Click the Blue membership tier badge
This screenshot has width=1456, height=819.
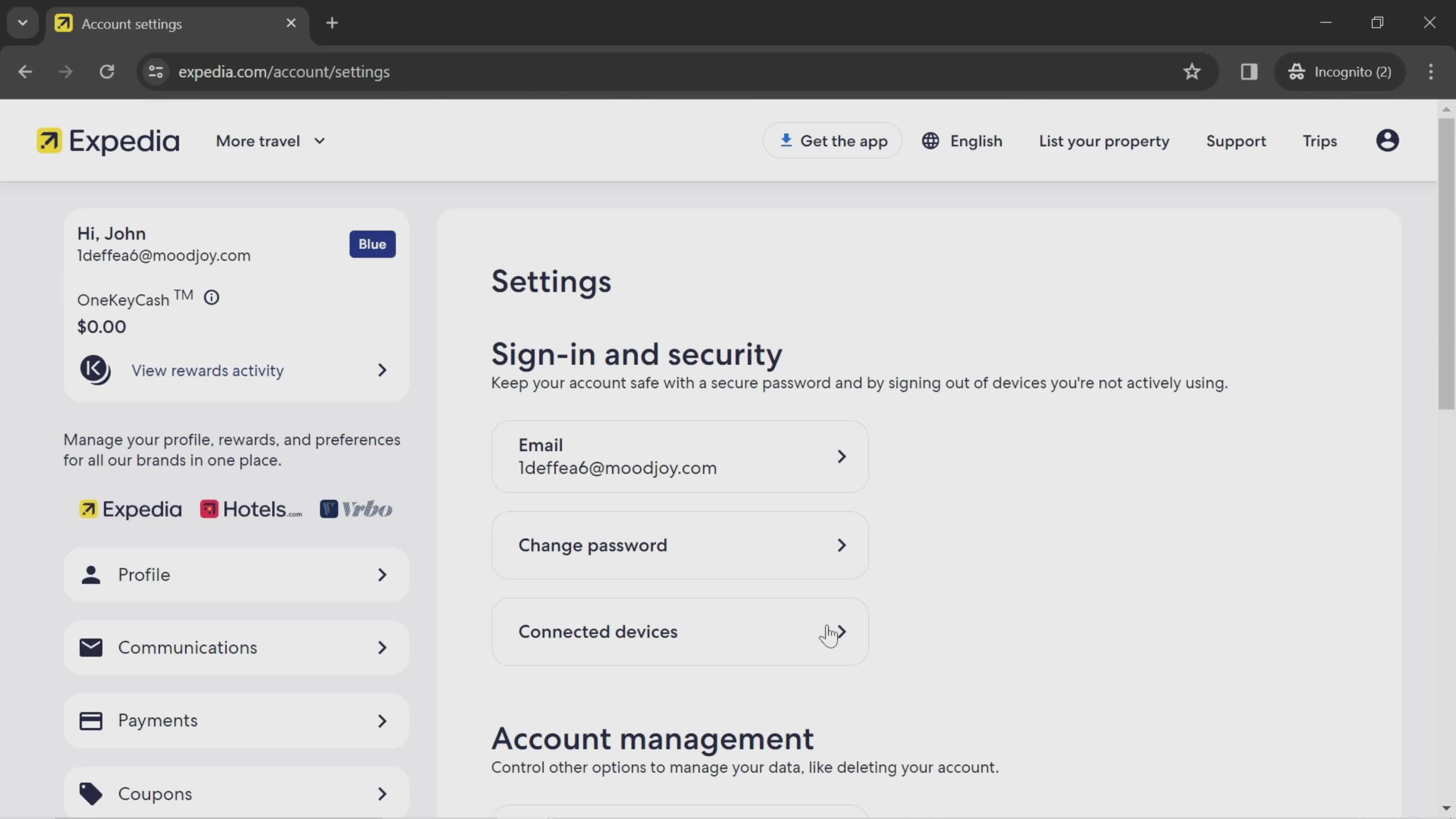coord(372,244)
